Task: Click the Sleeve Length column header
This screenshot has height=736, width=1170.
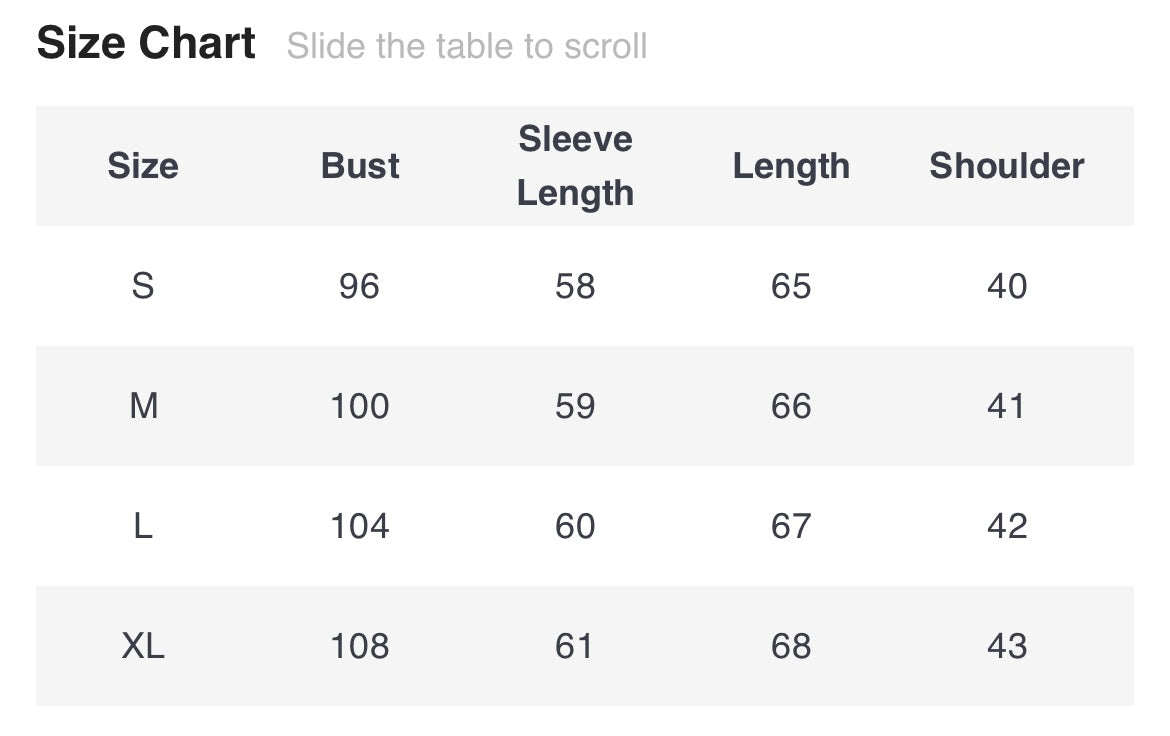Action: (575, 166)
